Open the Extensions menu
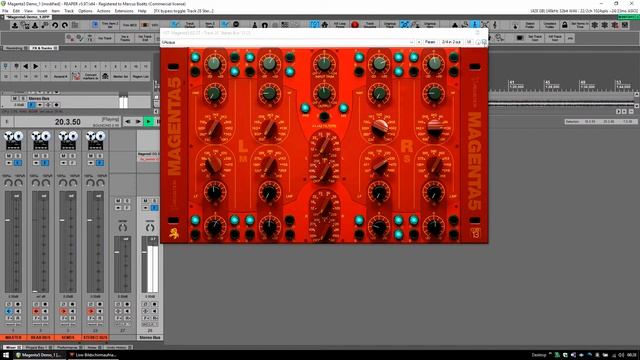This screenshot has height=360, width=640. 124,11
